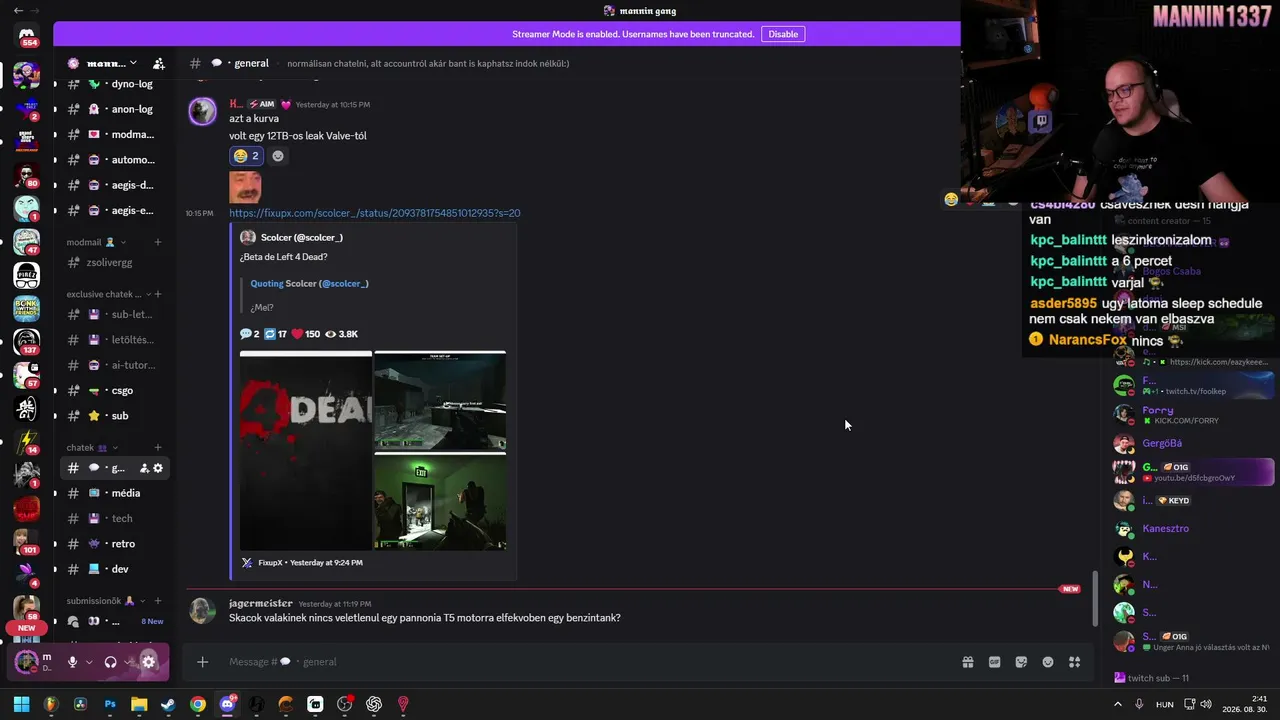Open File Explorer from the taskbar
The width and height of the screenshot is (1280, 720).
click(139, 704)
